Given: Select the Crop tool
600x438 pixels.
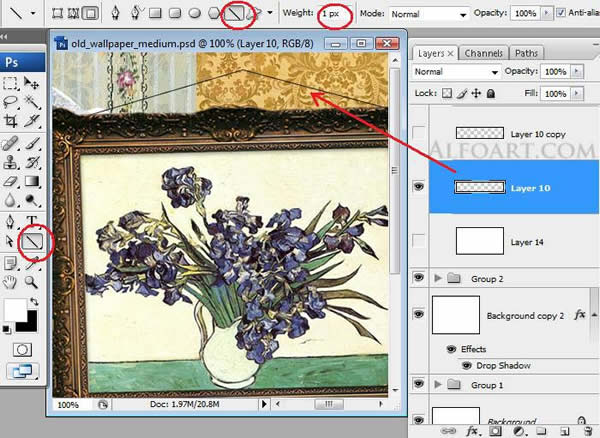Looking at the screenshot, I should tap(10, 122).
